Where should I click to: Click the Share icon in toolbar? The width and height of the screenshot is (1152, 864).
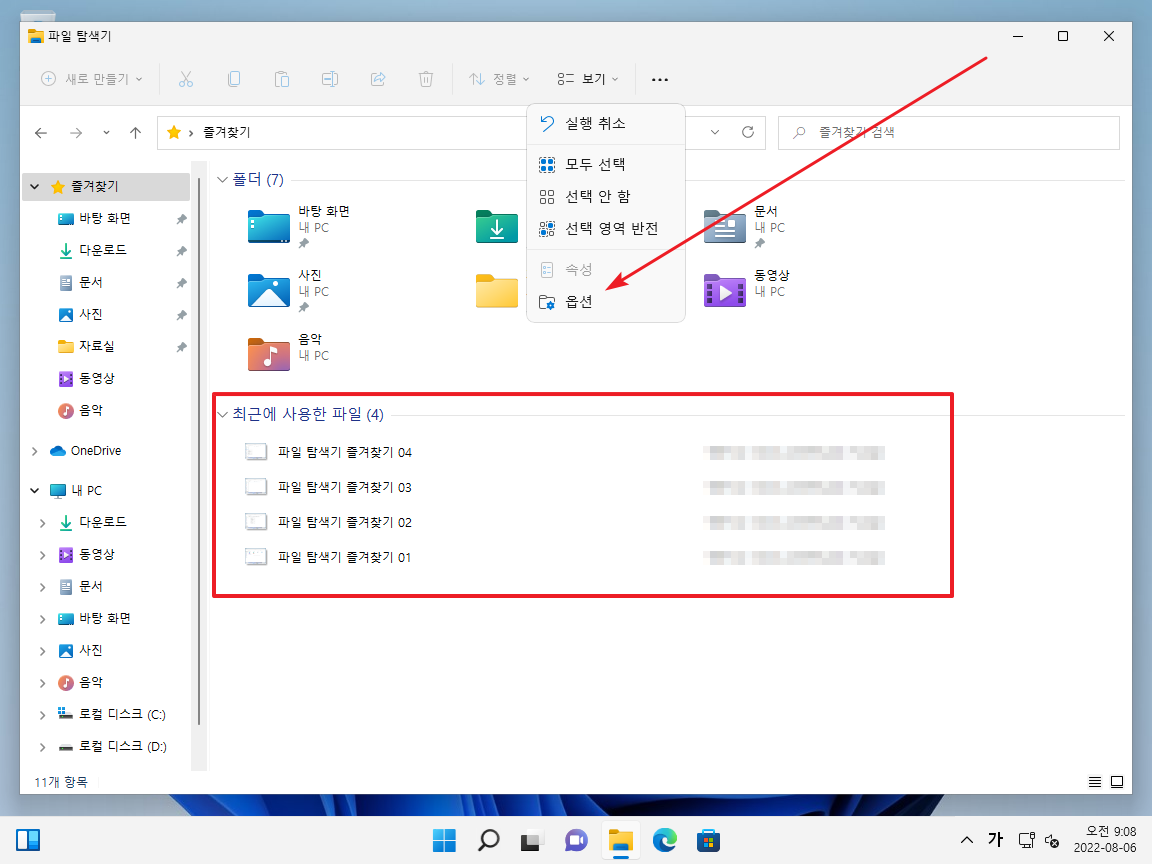pyautogui.click(x=378, y=79)
